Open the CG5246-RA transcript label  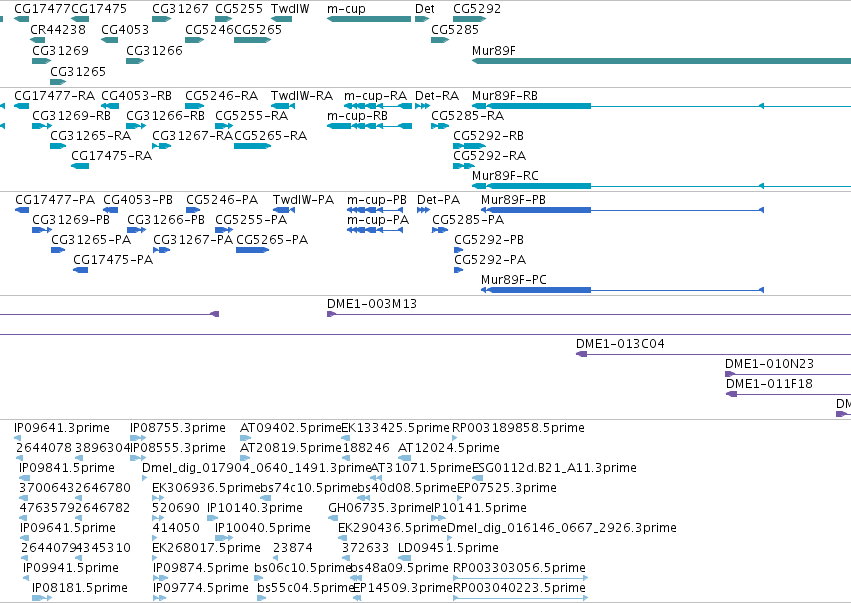click(x=221, y=96)
